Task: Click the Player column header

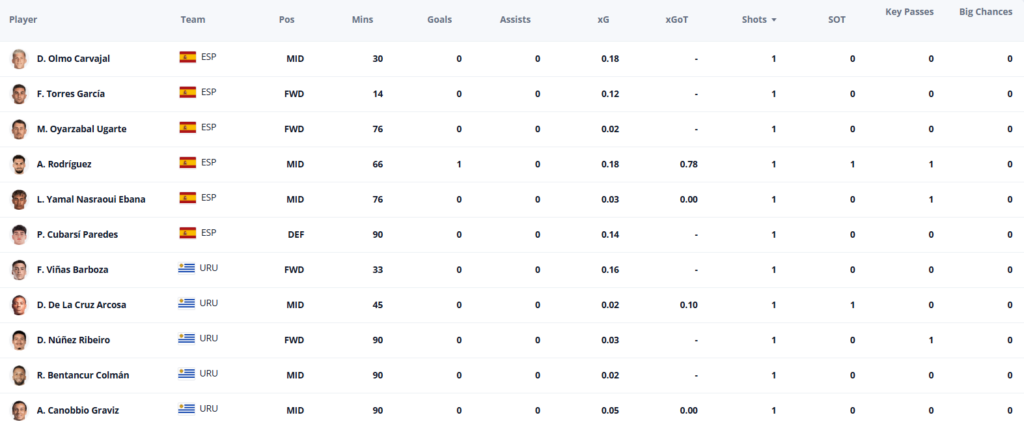Action: click(23, 20)
